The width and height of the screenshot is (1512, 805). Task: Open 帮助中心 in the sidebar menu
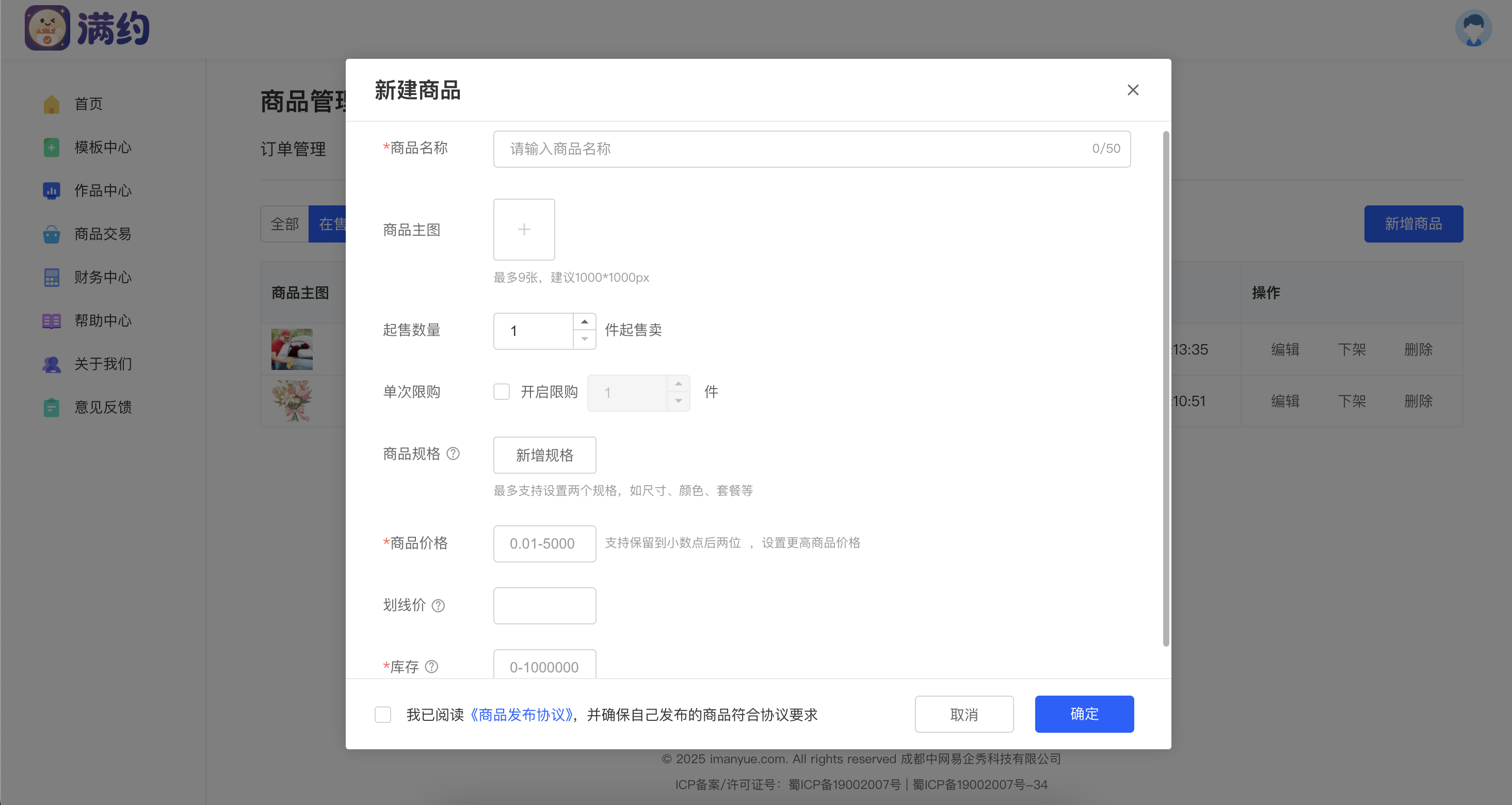point(102,320)
